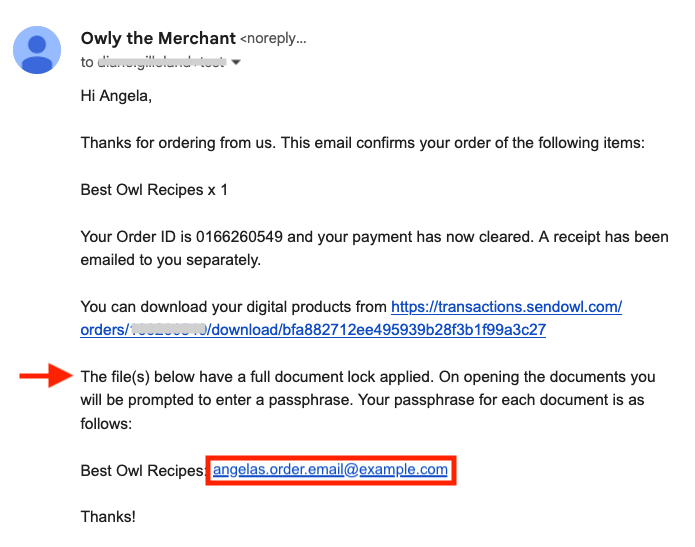The width and height of the screenshot is (695, 547).
Task: Click the red arrow pointing at the document lock text
Action: (x=46, y=375)
